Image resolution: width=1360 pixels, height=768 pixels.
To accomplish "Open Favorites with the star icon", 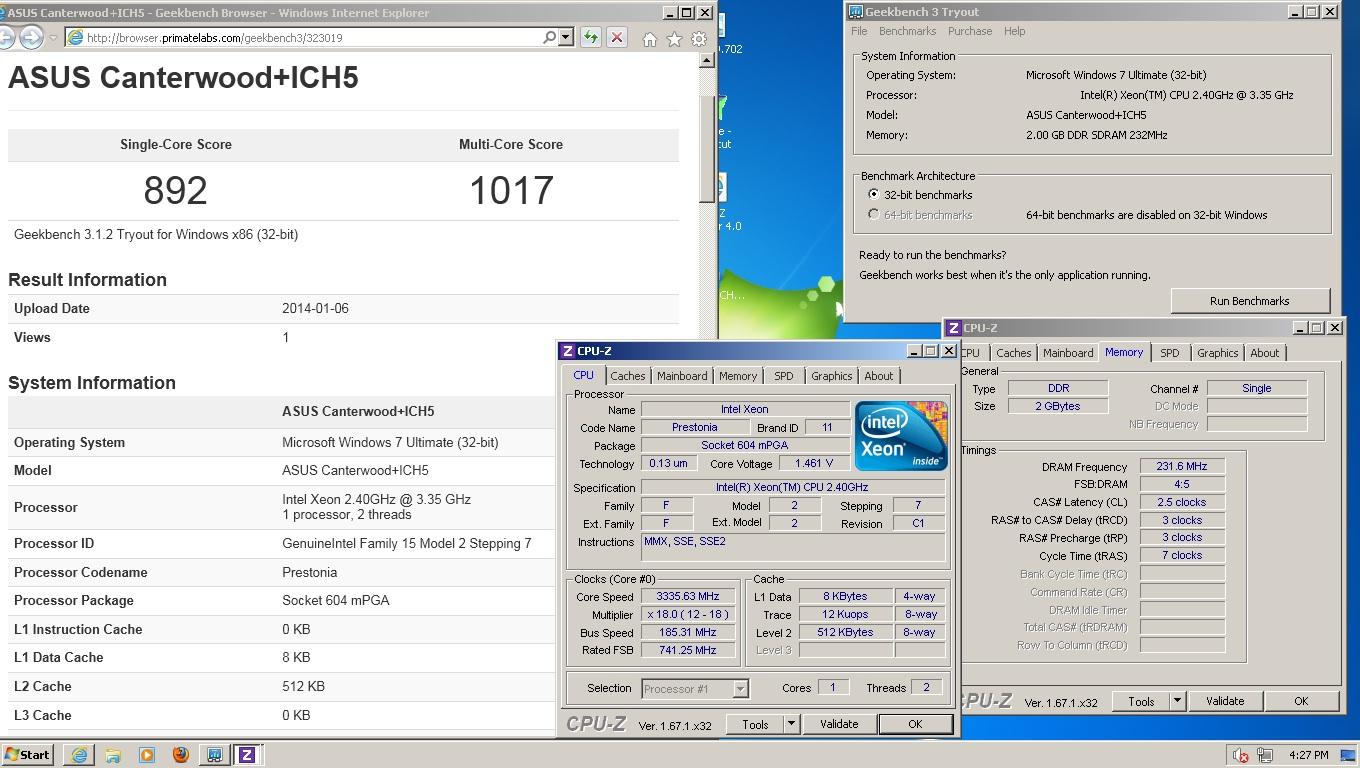I will point(674,39).
